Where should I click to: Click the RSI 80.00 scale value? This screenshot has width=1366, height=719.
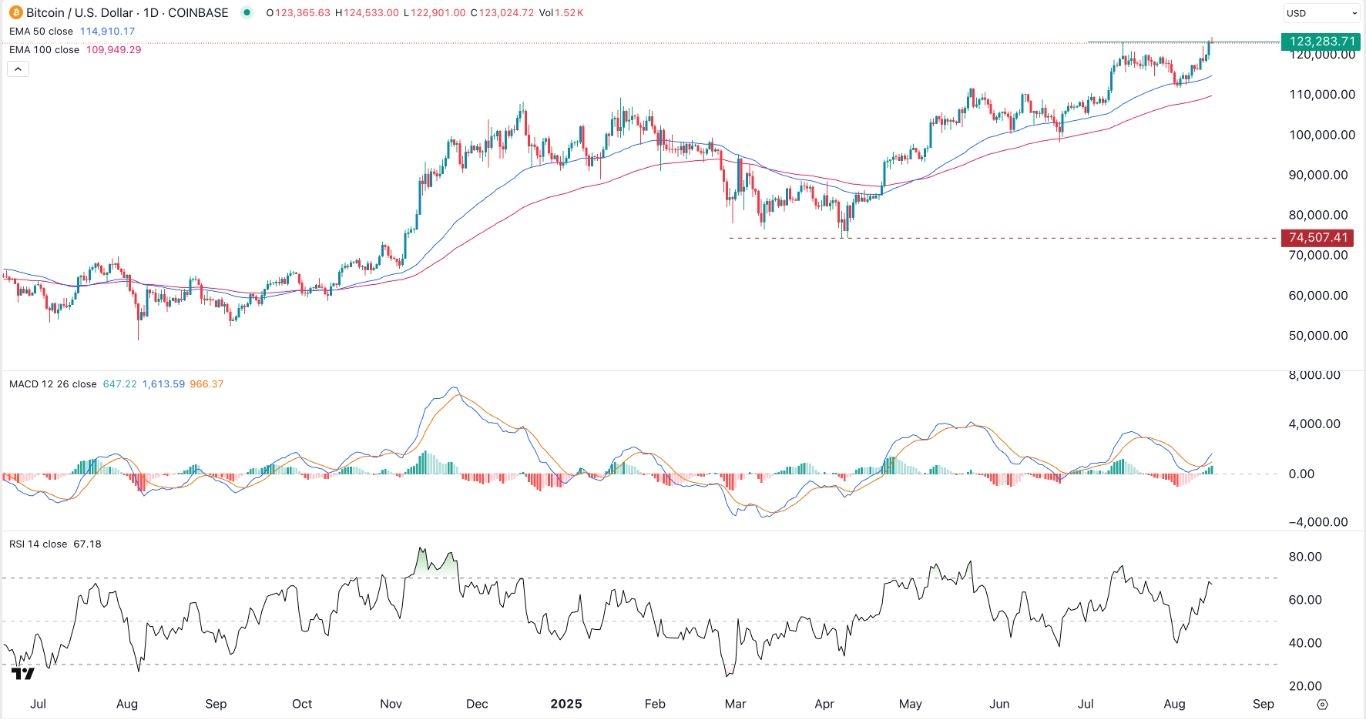coord(1321,557)
